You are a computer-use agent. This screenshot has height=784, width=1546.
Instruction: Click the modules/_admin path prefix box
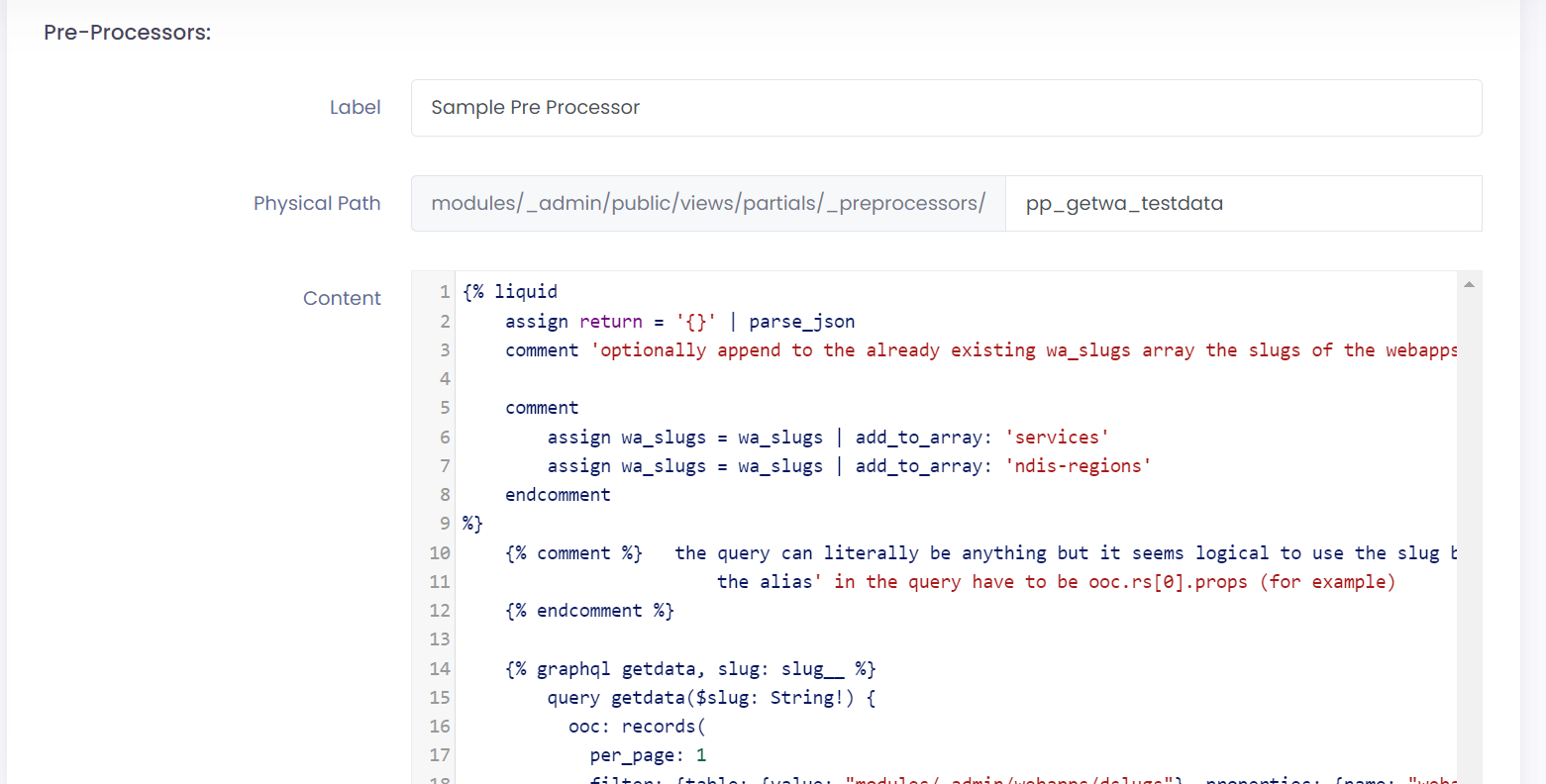708,204
